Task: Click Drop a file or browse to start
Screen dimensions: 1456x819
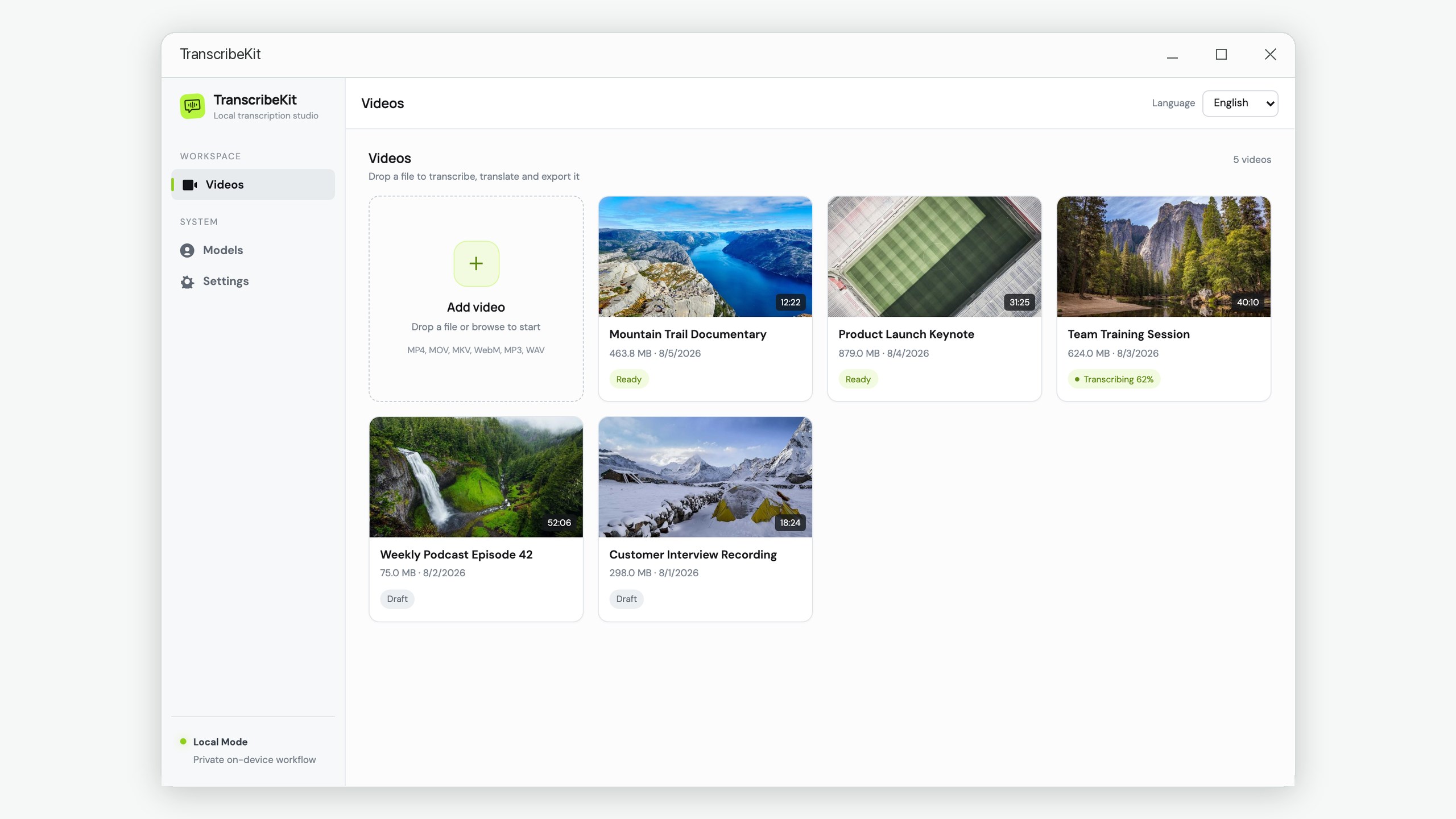Action: 476,327
